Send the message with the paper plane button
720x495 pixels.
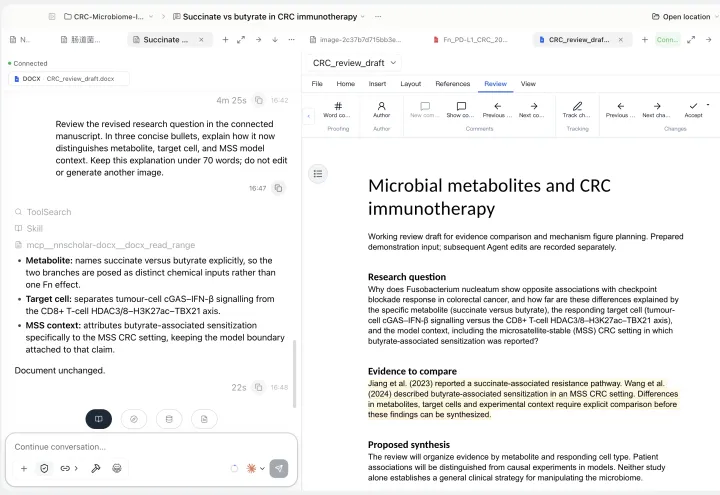pos(279,468)
